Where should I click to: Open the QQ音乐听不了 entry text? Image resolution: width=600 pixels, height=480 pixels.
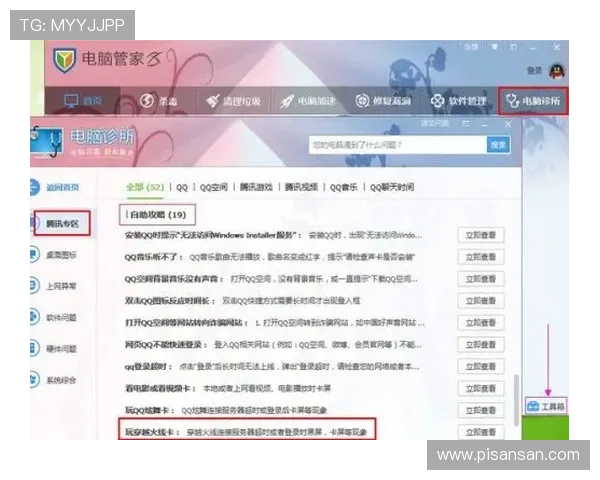pos(270,257)
